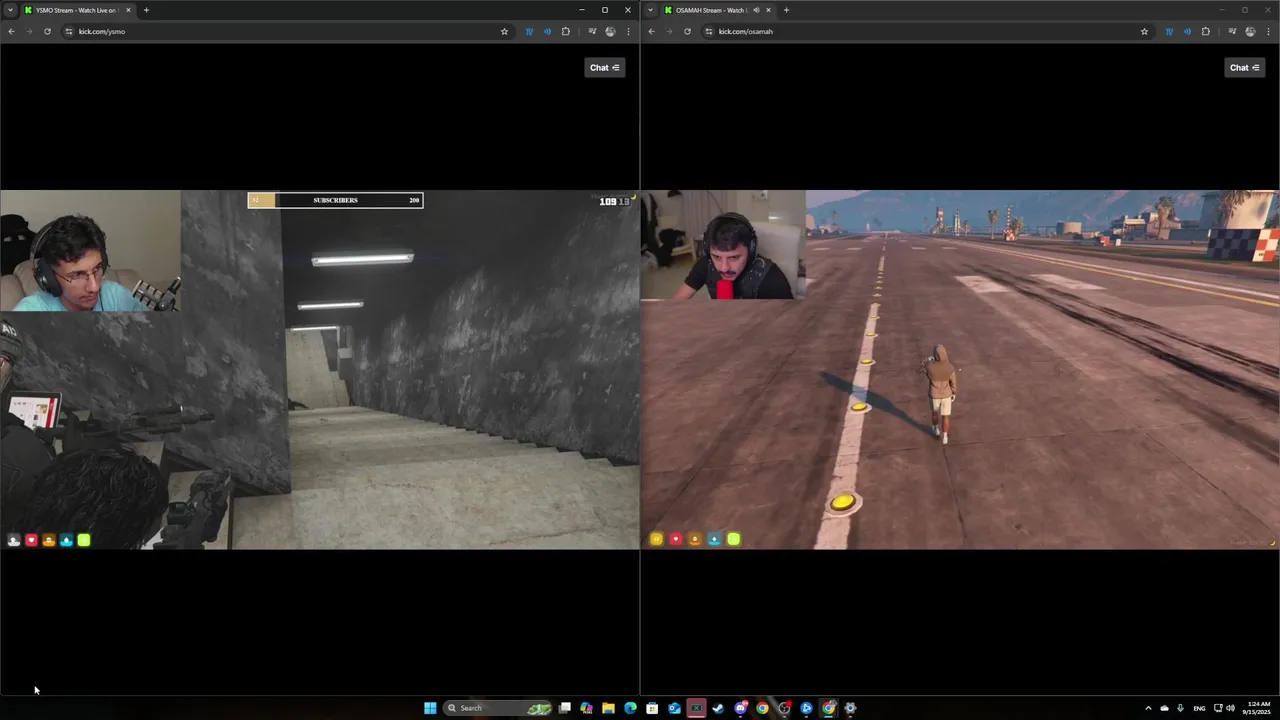Viewport: 1280px width, 720px height.
Task: Reload the kick.com/osamah page
Action: [x=687, y=31]
